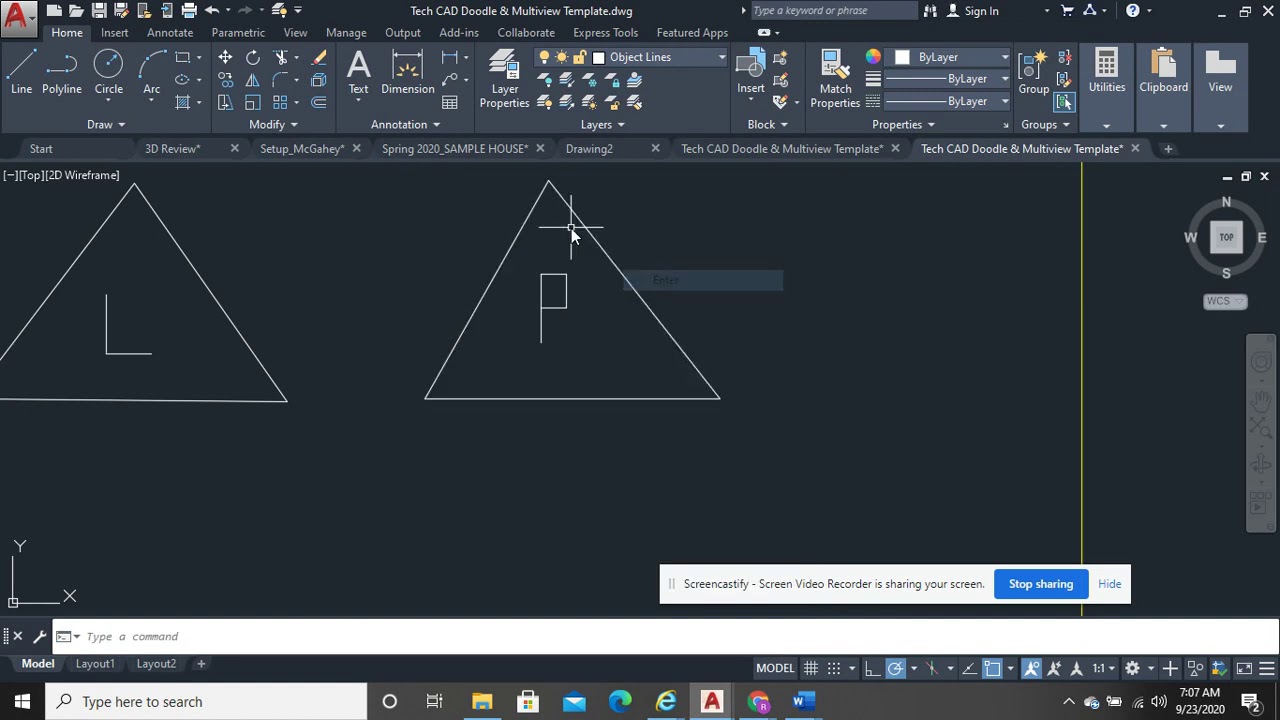Switch to the Annotate ribbon tab

(170, 32)
